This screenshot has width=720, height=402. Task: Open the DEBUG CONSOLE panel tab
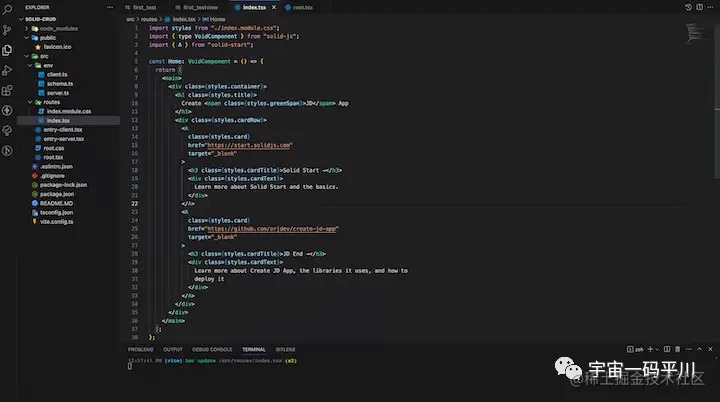212,350
